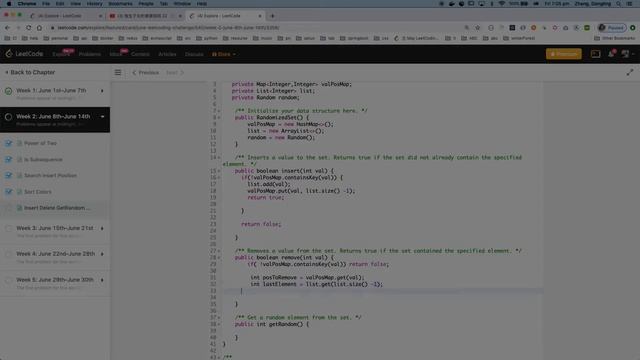Screen dimensions: 640x360
Task: Open the Store dropdown in LeetCode navbar
Action: pyautogui.click(x=224, y=54)
